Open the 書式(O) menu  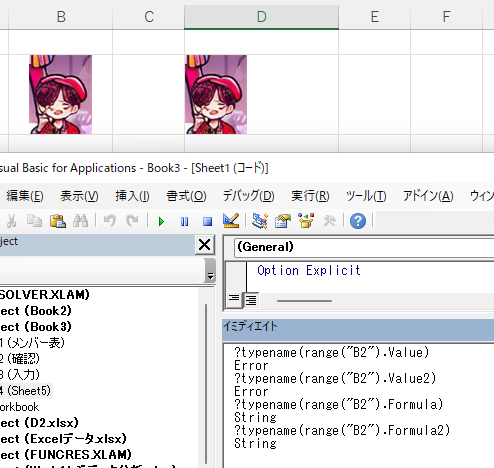pos(186,196)
